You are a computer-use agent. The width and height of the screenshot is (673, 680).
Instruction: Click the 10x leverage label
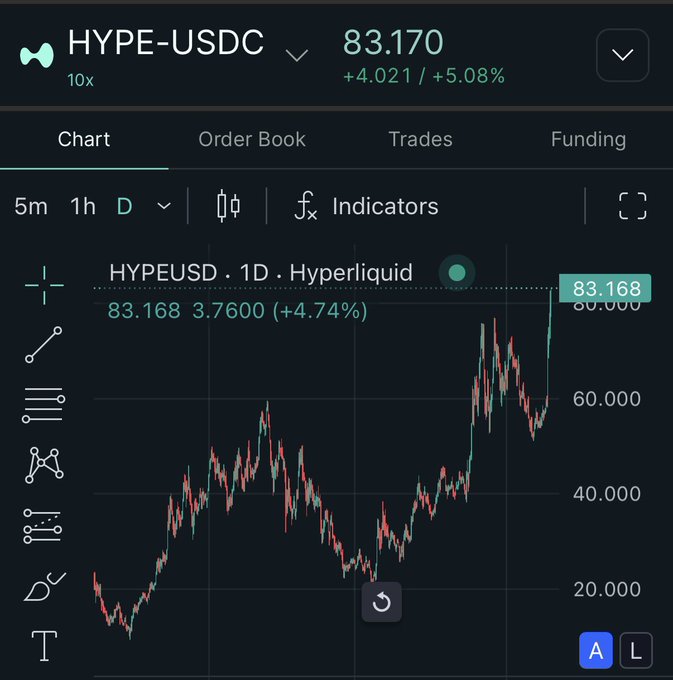click(80, 80)
